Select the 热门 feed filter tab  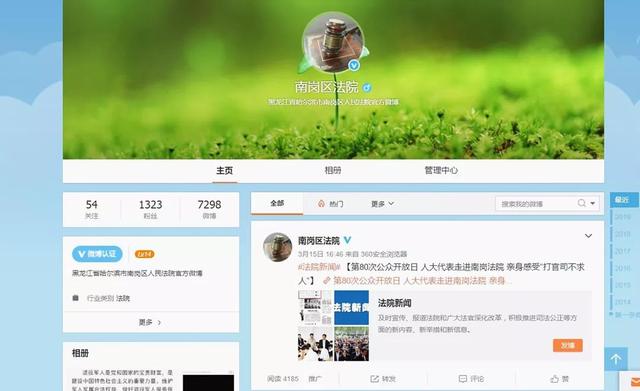pos(336,204)
